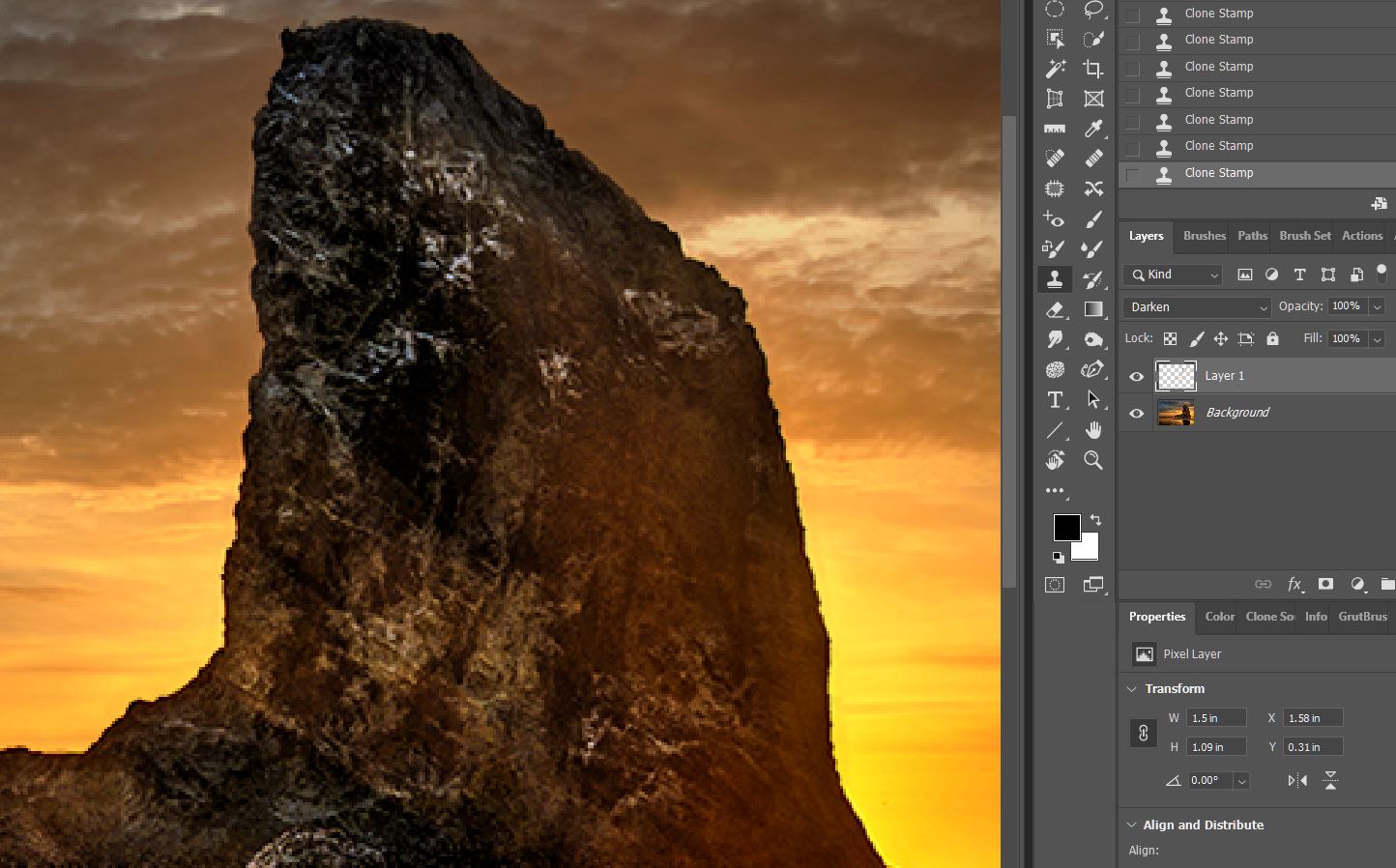This screenshot has height=868, width=1396.
Task: Hide Layer 1 using its eye icon
Action: pyautogui.click(x=1137, y=377)
